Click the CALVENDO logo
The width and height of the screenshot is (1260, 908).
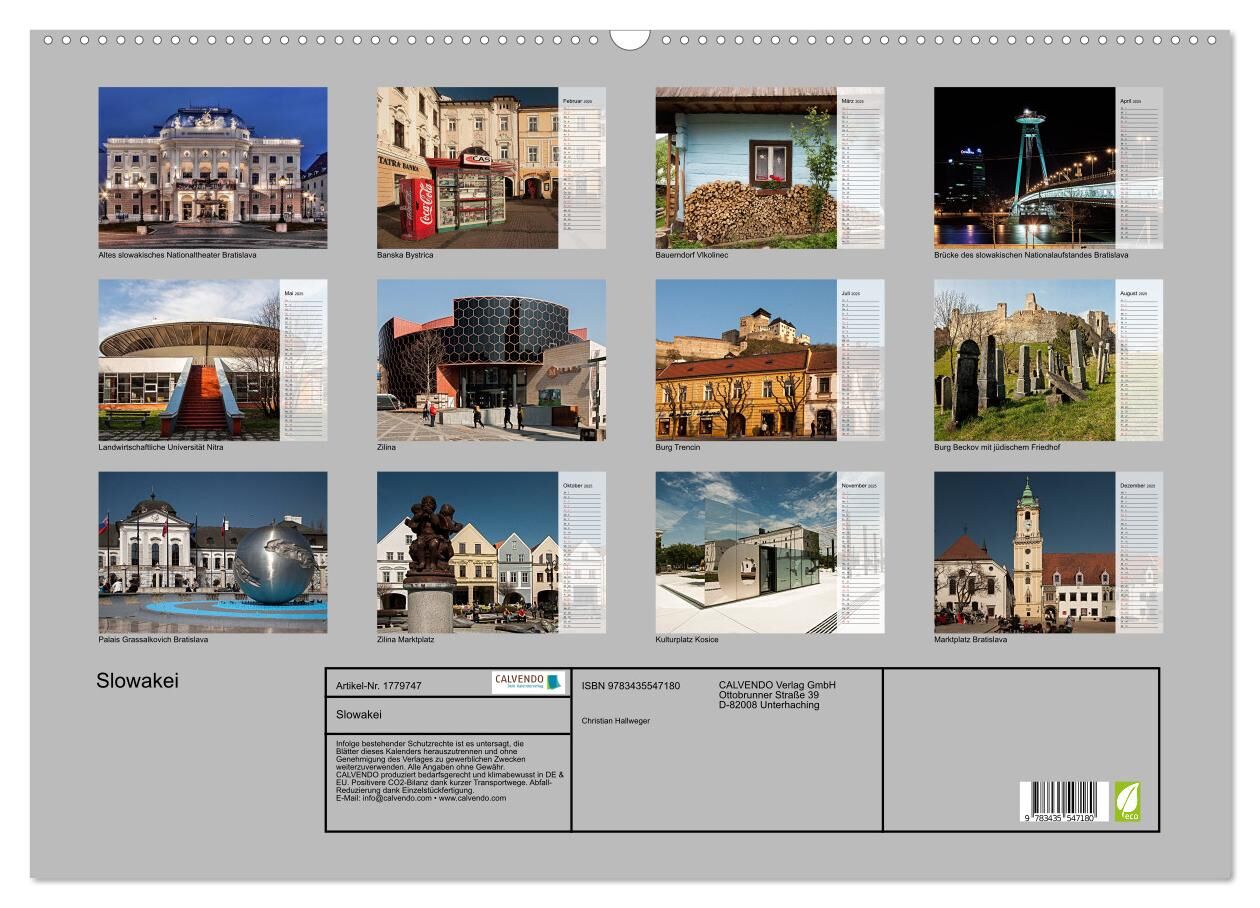pos(528,682)
